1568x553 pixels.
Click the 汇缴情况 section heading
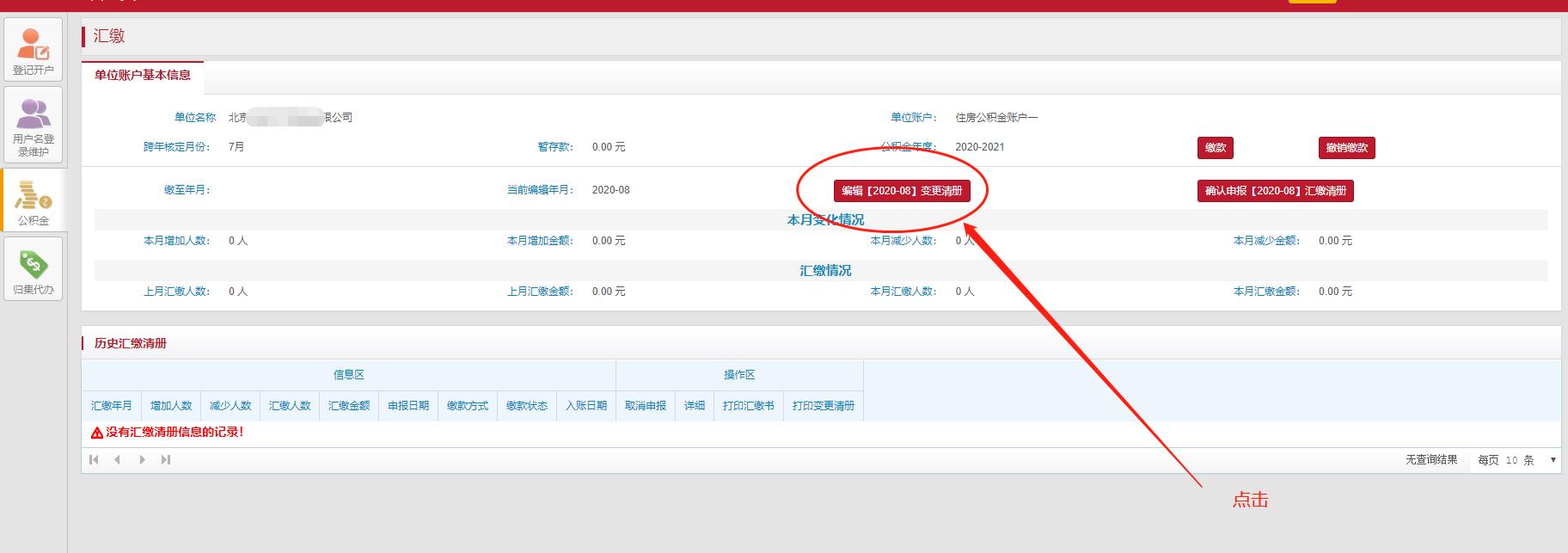(x=825, y=271)
